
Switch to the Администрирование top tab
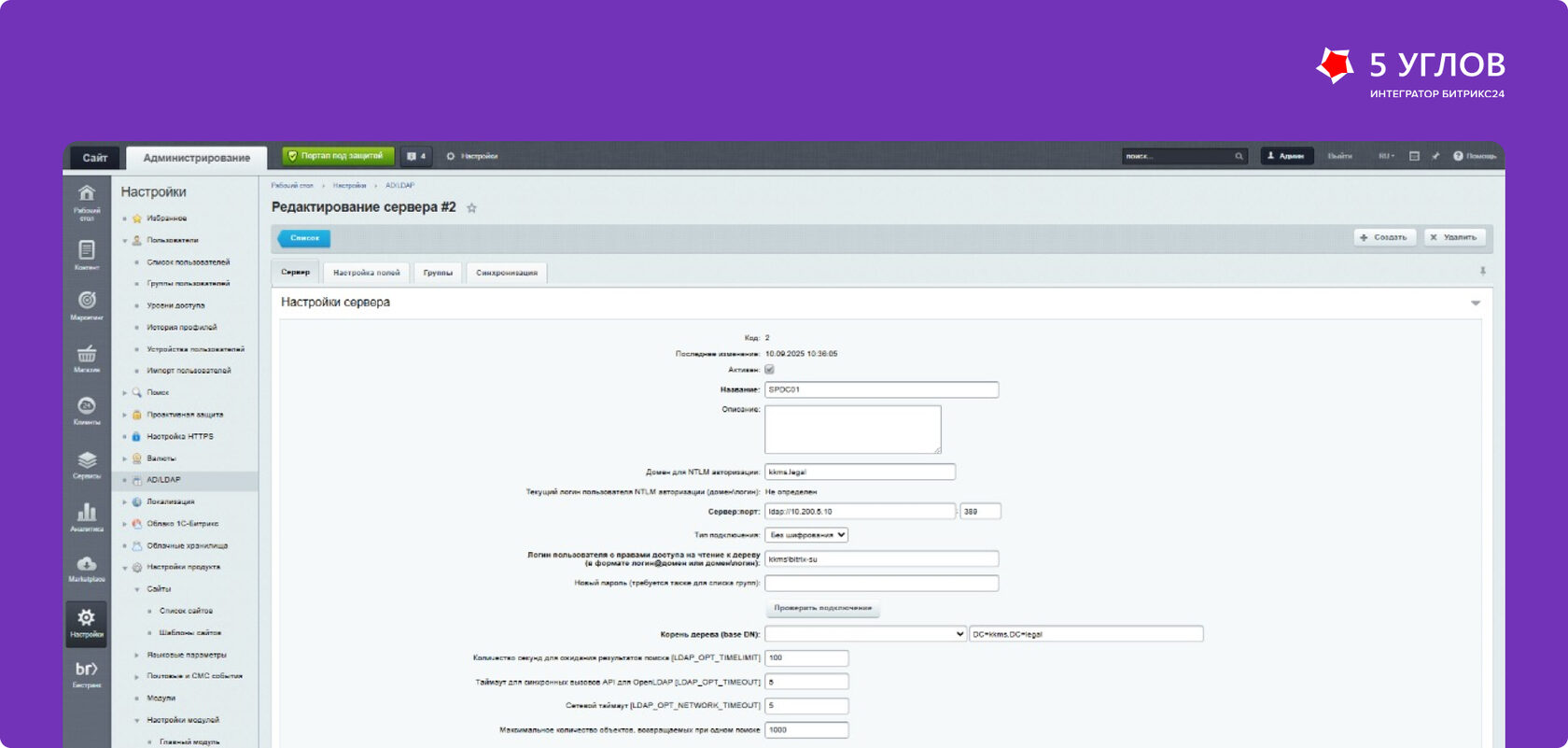pyautogui.click(x=197, y=158)
